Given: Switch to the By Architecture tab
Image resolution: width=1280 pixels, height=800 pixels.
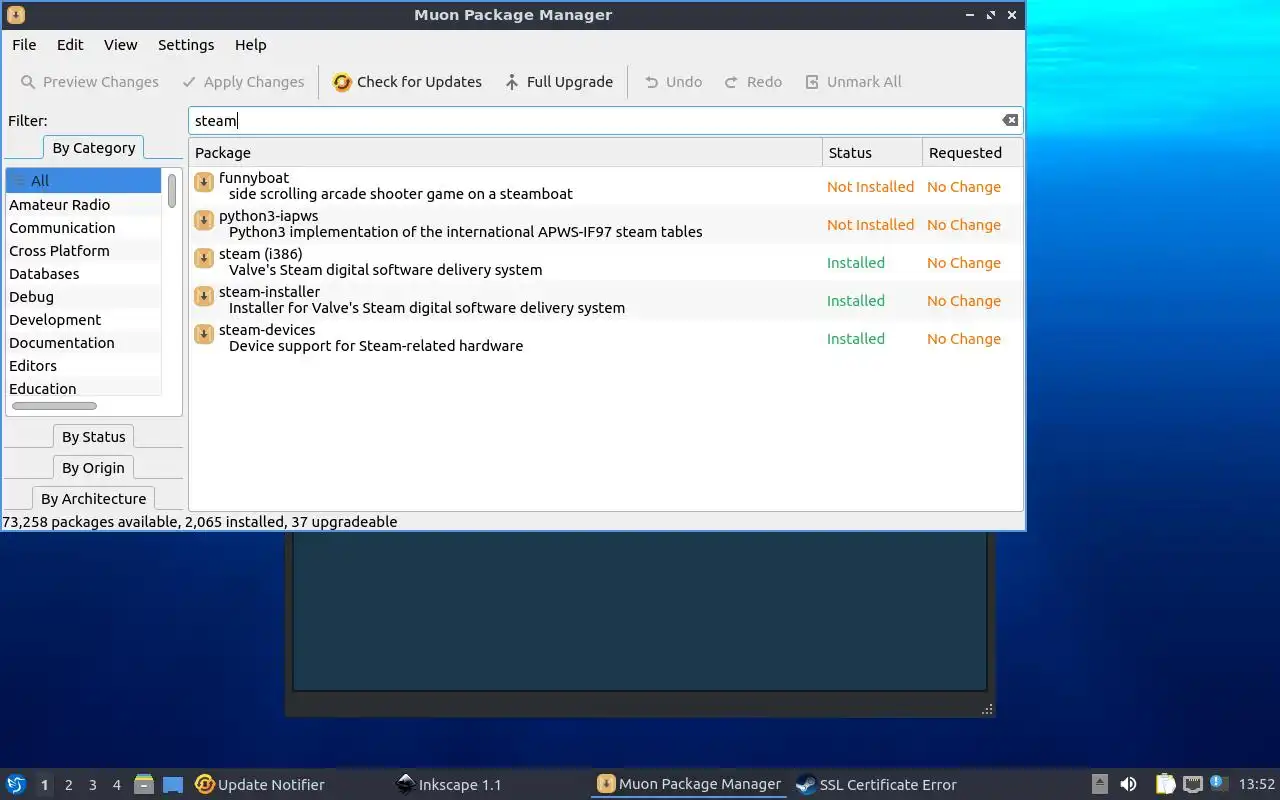Looking at the screenshot, I should point(93,499).
